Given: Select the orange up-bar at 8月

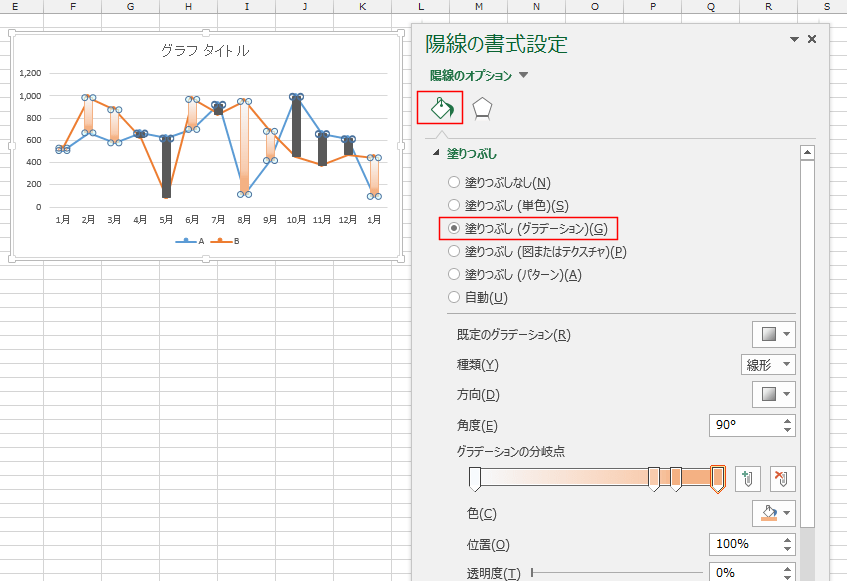Looking at the screenshot, I should coord(244,147).
